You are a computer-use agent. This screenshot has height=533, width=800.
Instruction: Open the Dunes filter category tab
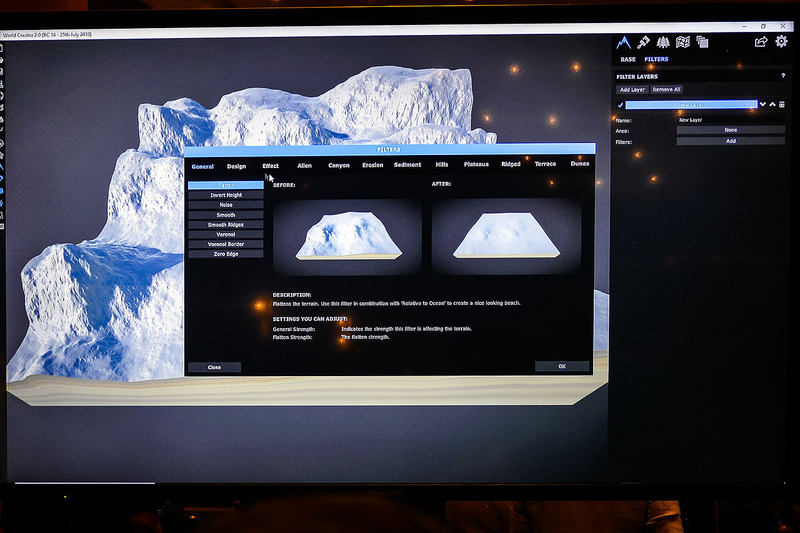[x=580, y=164]
